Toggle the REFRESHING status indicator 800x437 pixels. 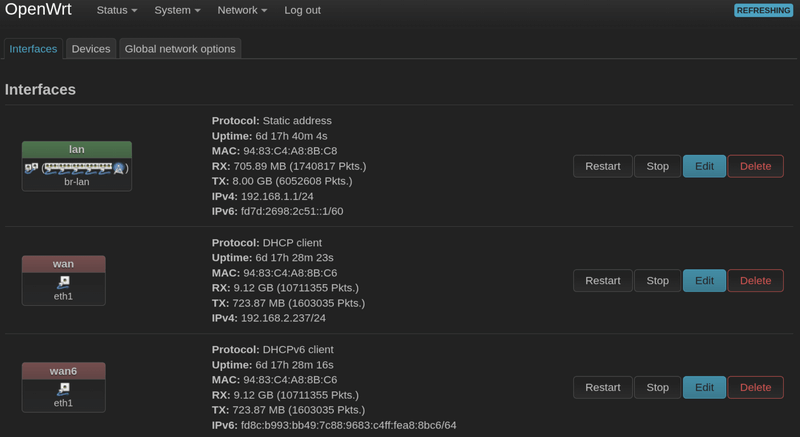point(763,10)
